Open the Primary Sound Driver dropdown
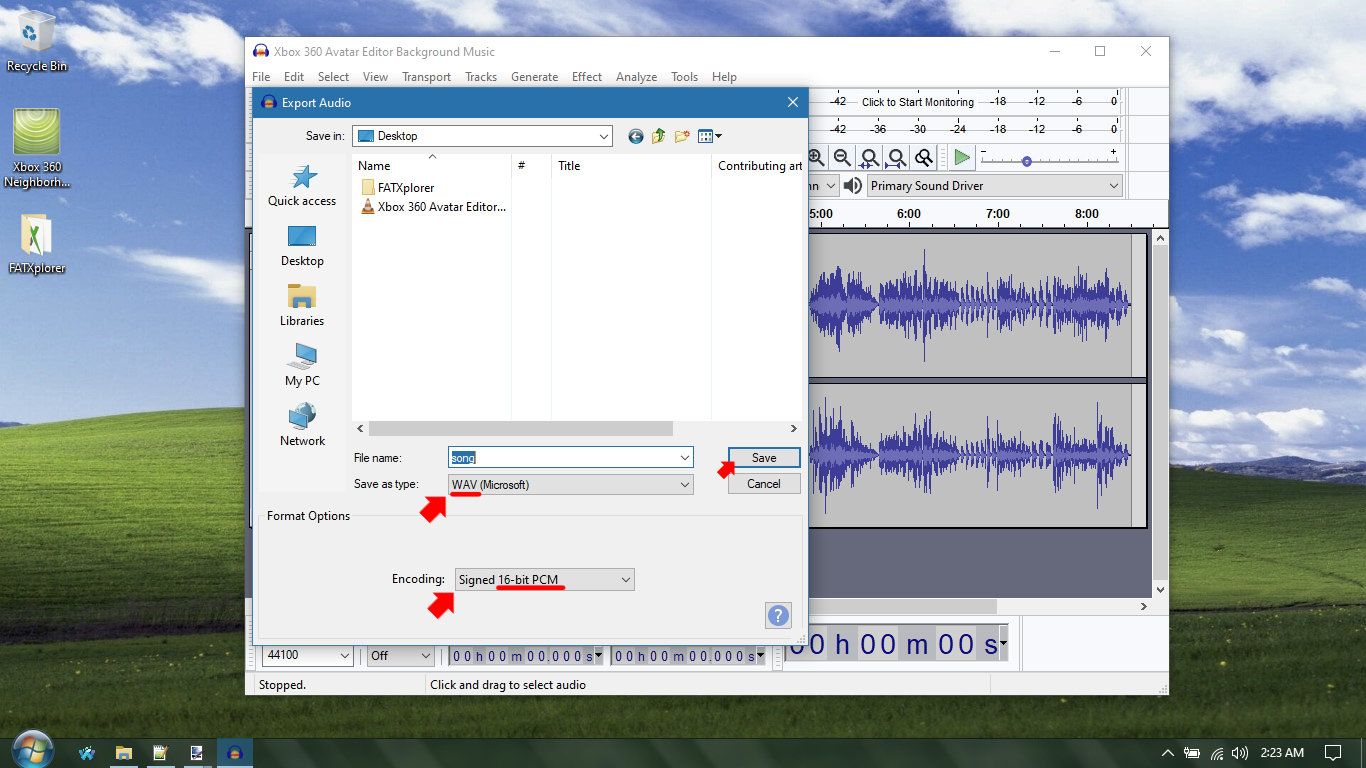 [995, 186]
